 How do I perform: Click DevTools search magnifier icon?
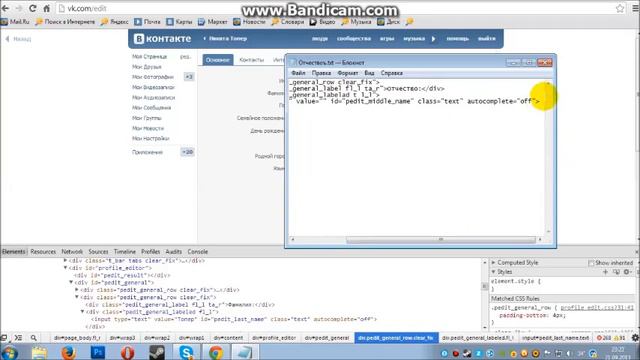(x=33, y=338)
